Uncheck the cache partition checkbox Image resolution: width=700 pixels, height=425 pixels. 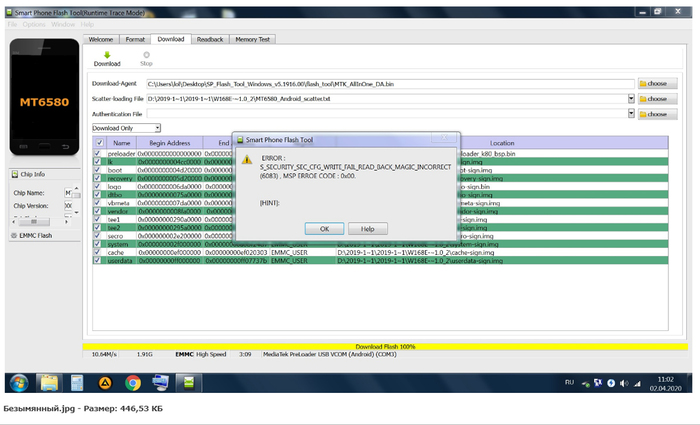[97, 252]
